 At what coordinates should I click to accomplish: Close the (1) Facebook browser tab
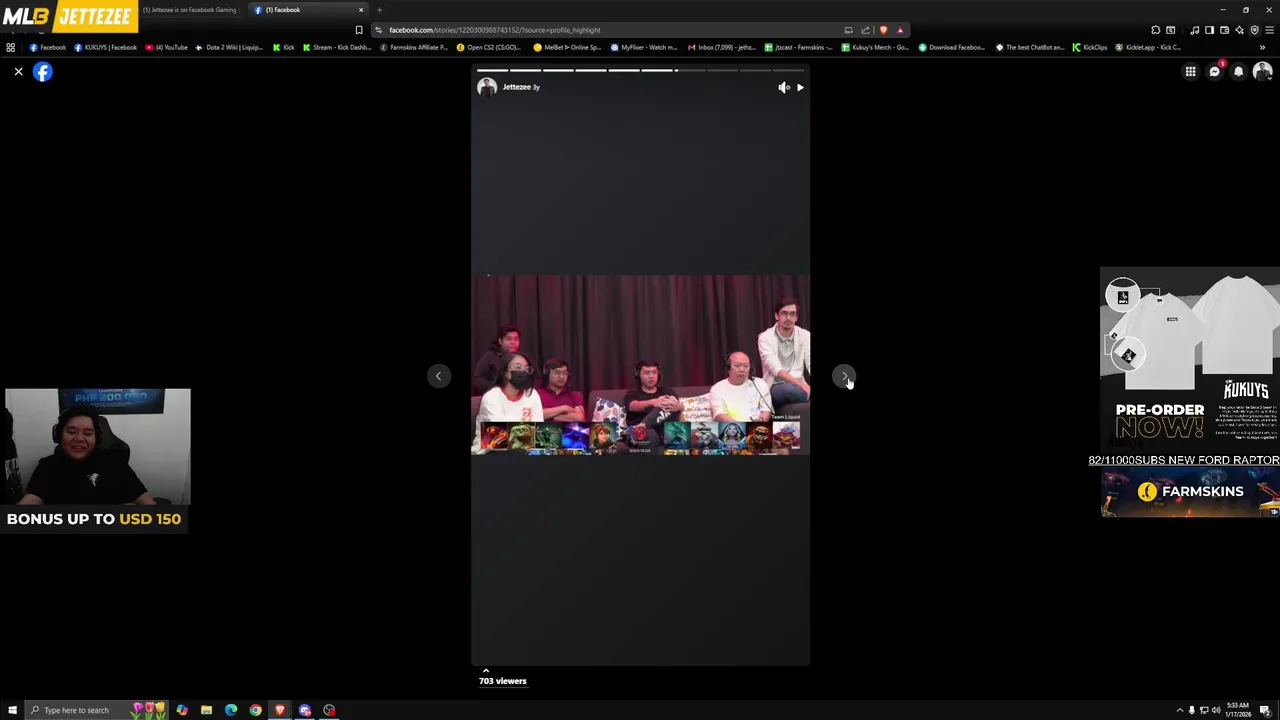tap(361, 10)
